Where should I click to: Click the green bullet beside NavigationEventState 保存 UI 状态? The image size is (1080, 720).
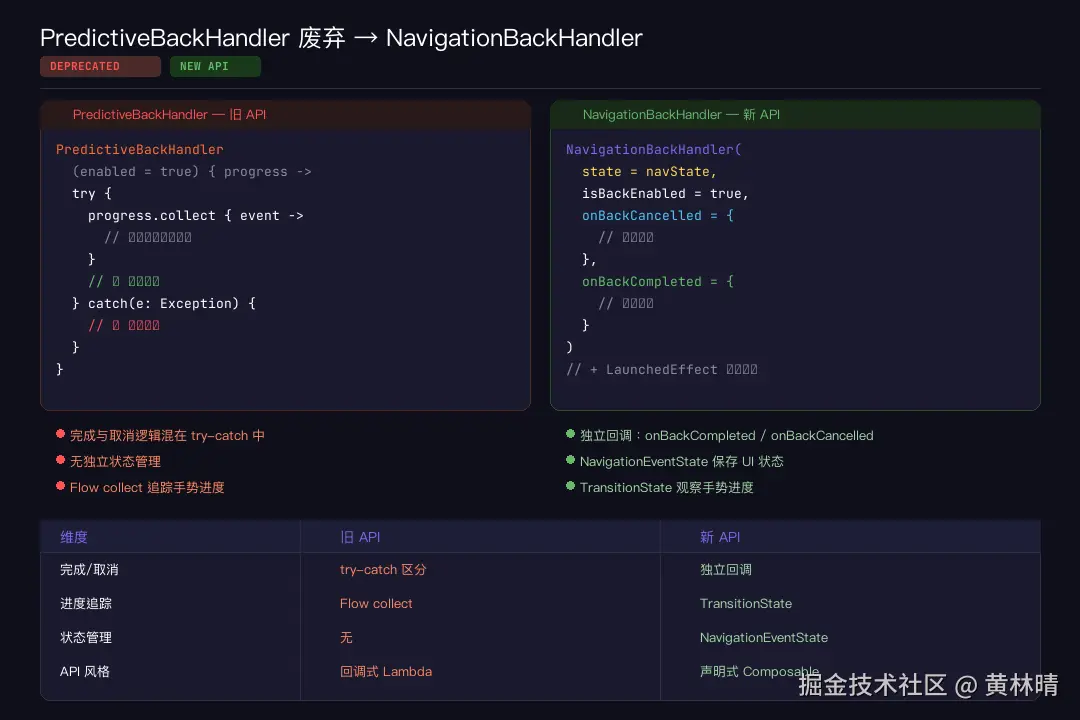pyautogui.click(x=570, y=461)
